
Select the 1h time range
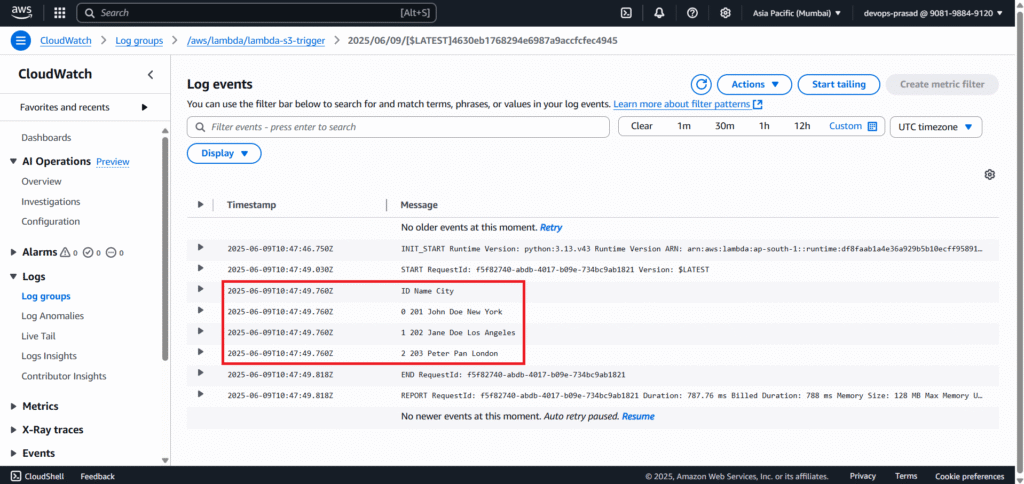click(764, 126)
